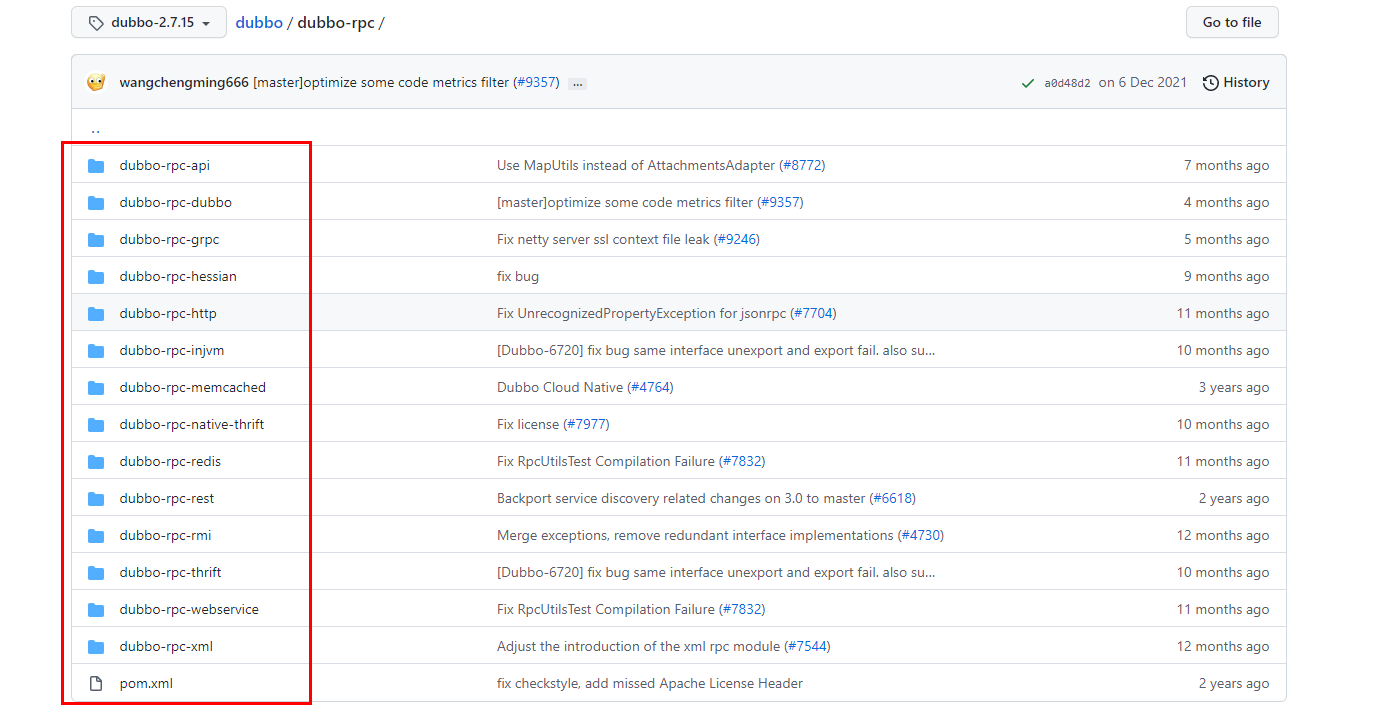
Task: Open the History link
Action: [x=1236, y=82]
